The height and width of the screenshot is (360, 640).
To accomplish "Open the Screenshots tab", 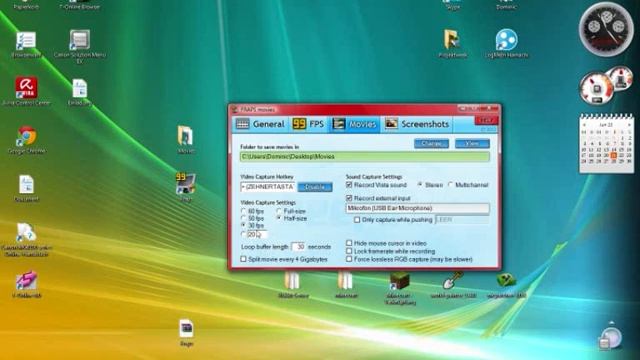I will 417,124.
